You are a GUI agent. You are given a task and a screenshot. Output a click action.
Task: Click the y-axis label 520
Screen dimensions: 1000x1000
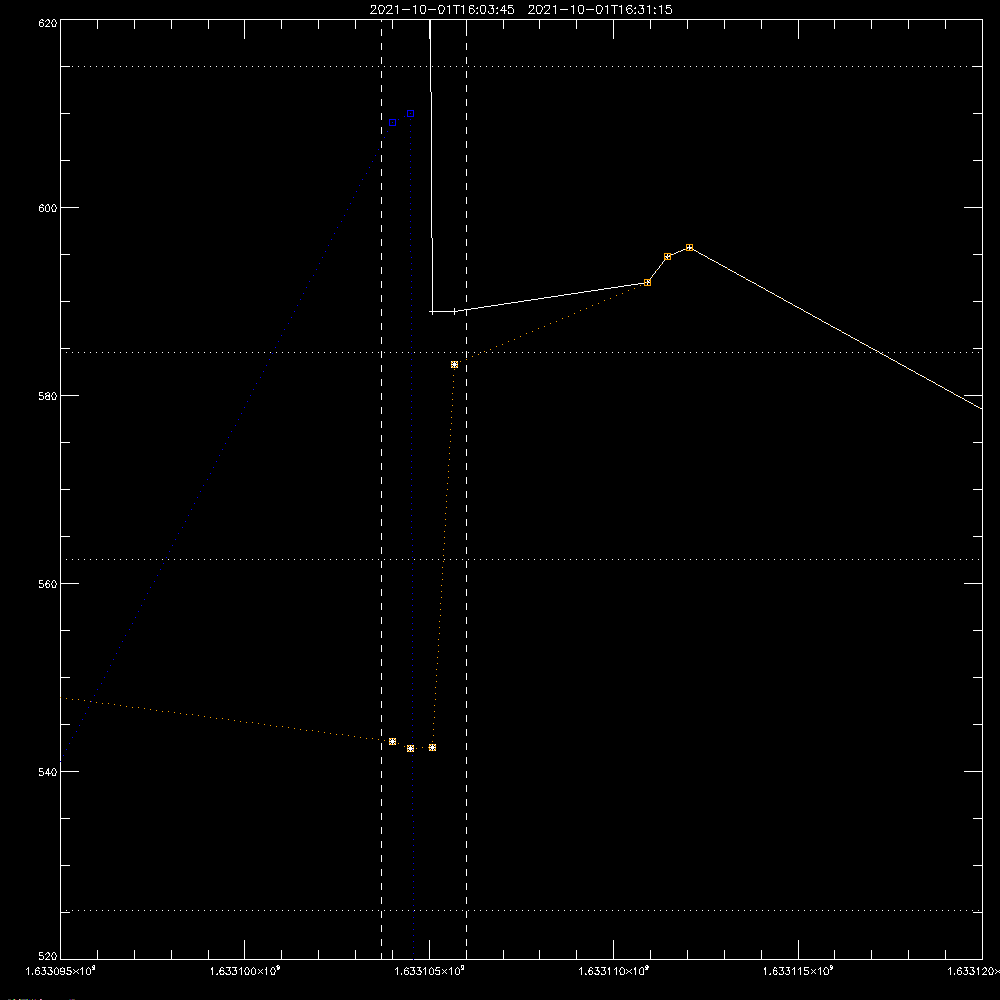pyautogui.click(x=48, y=956)
